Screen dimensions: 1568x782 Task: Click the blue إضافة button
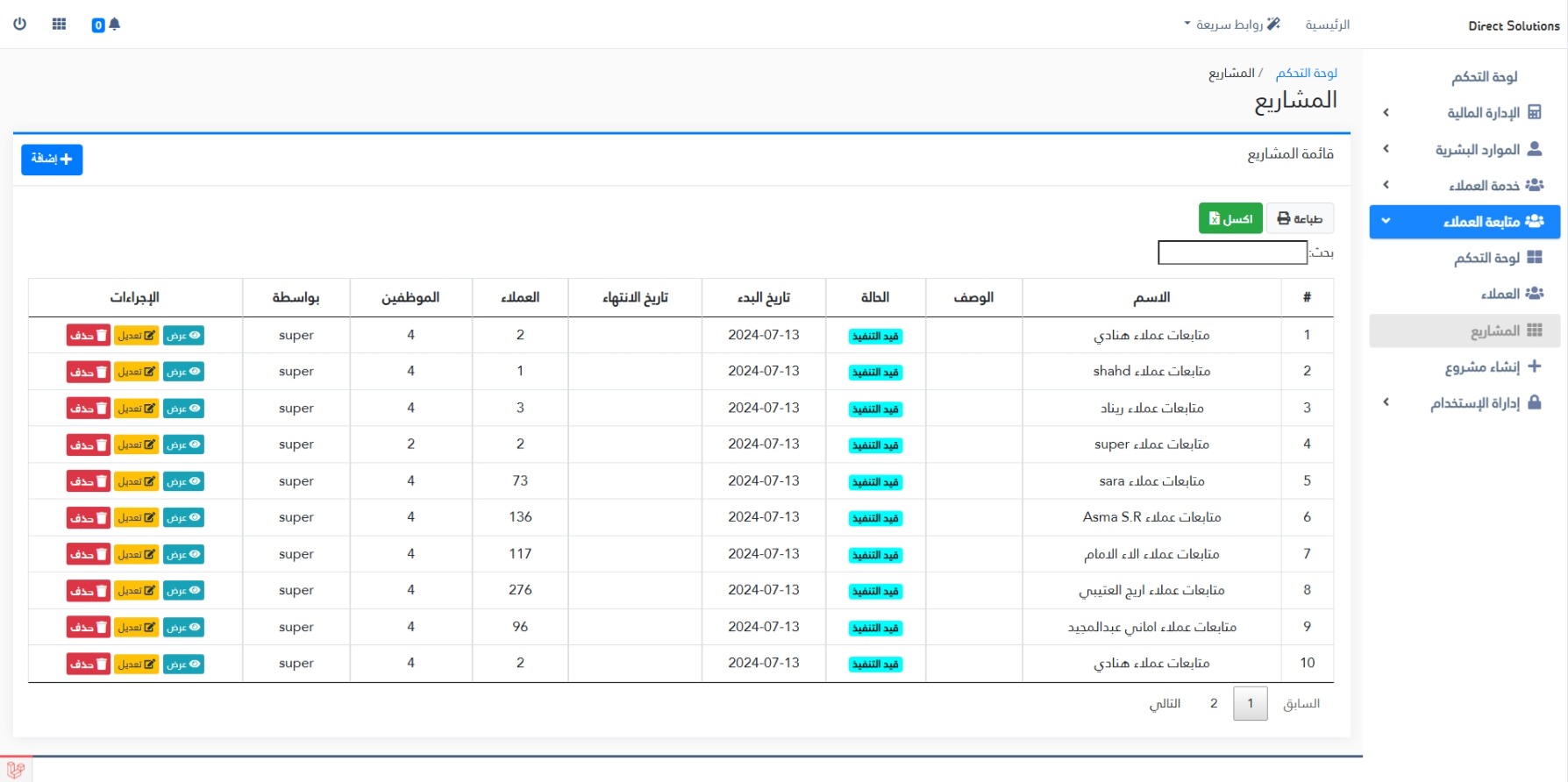[52, 160]
